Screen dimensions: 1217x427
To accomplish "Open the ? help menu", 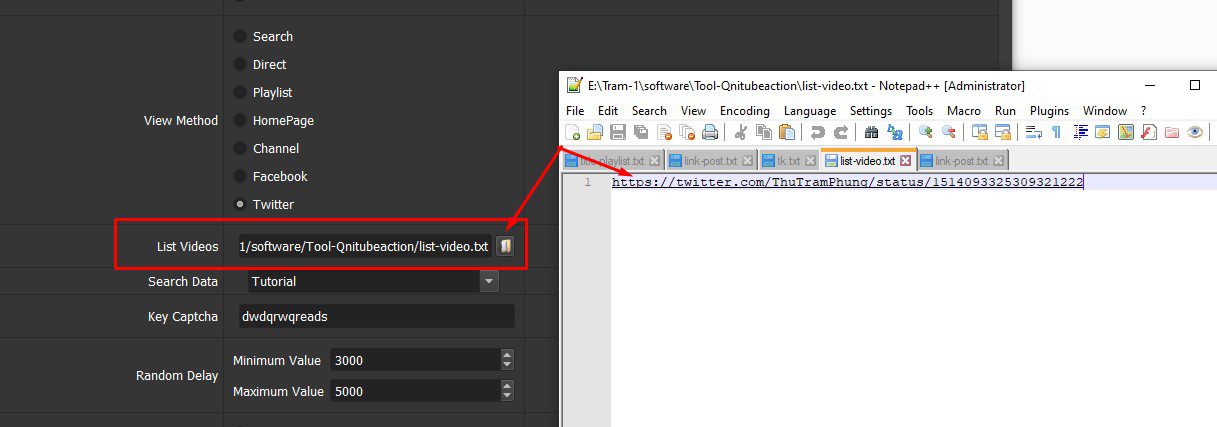I will pyautogui.click(x=1143, y=111).
